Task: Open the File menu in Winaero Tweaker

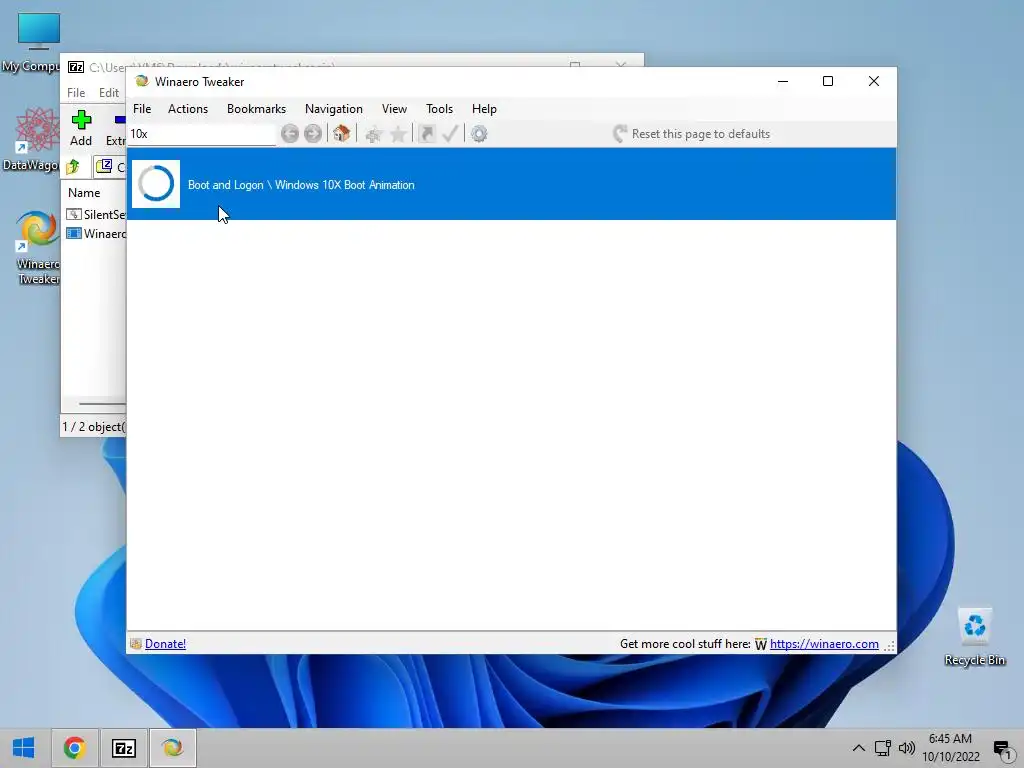Action: [x=142, y=109]
